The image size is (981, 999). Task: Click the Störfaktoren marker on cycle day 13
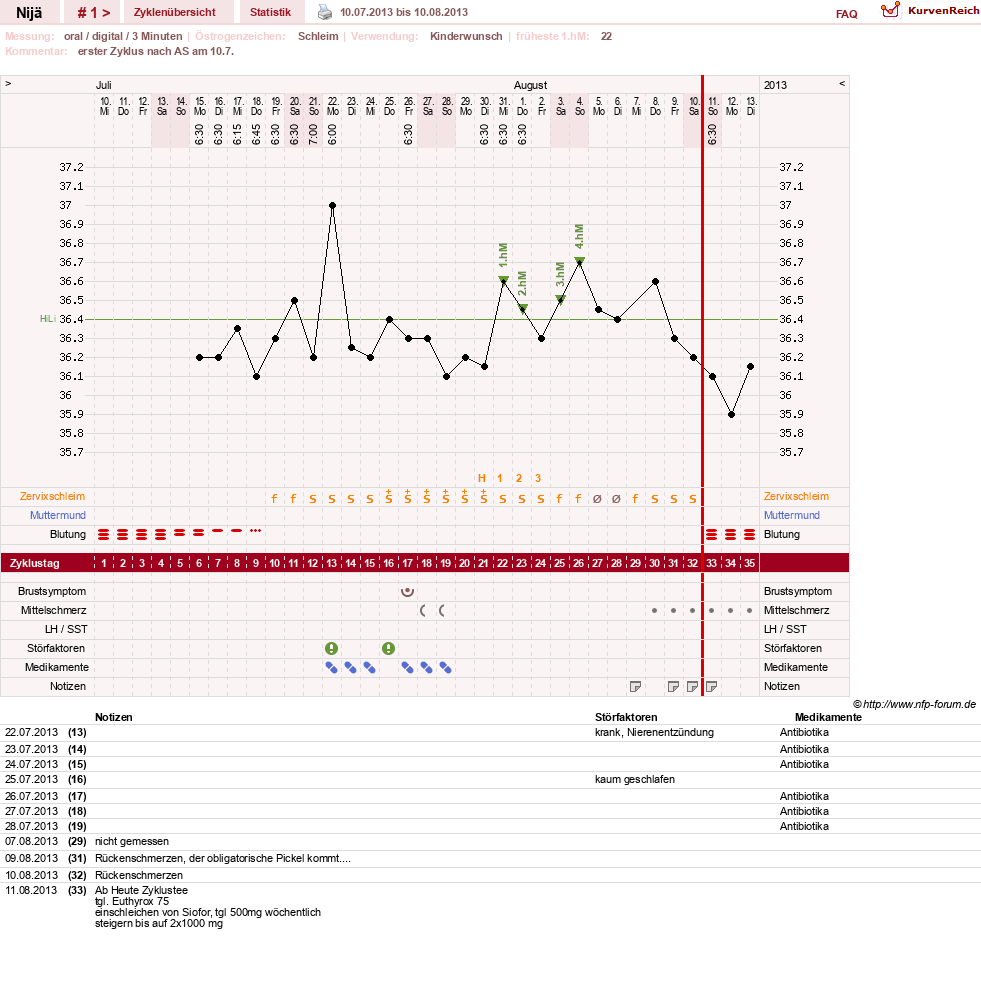pyautogui.click(x=331, y=649)
